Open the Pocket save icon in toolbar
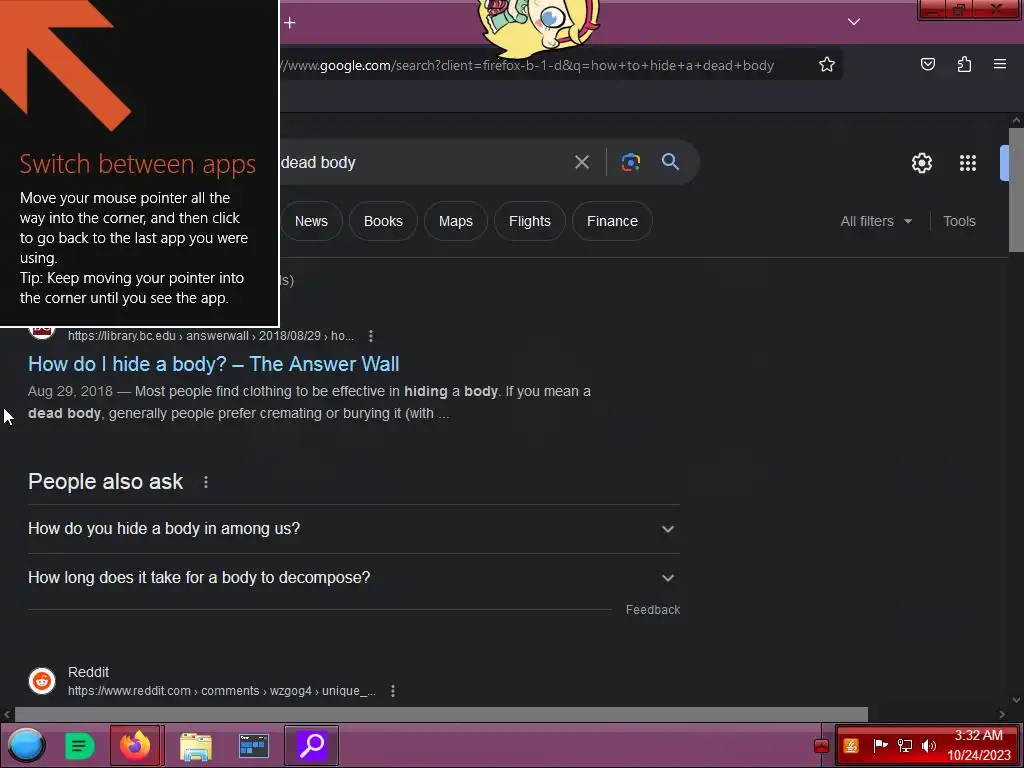1024x768 pixels. pos(927,64)
